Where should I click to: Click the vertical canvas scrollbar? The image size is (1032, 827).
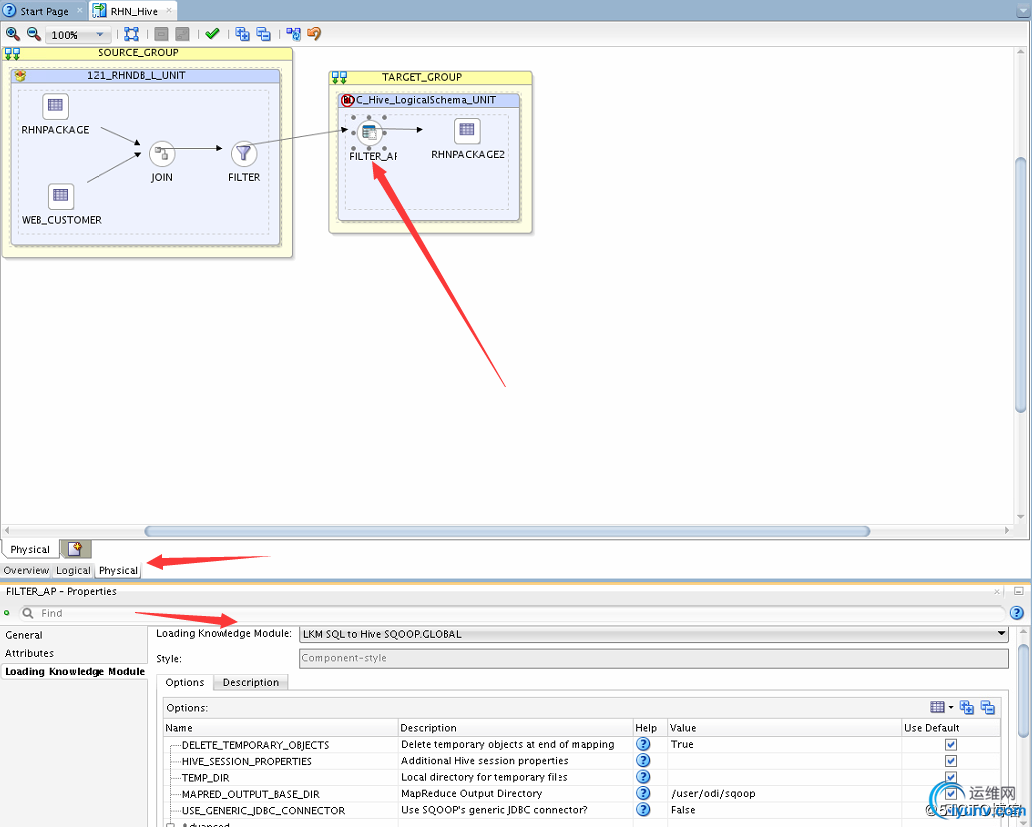coord(1021,284)
